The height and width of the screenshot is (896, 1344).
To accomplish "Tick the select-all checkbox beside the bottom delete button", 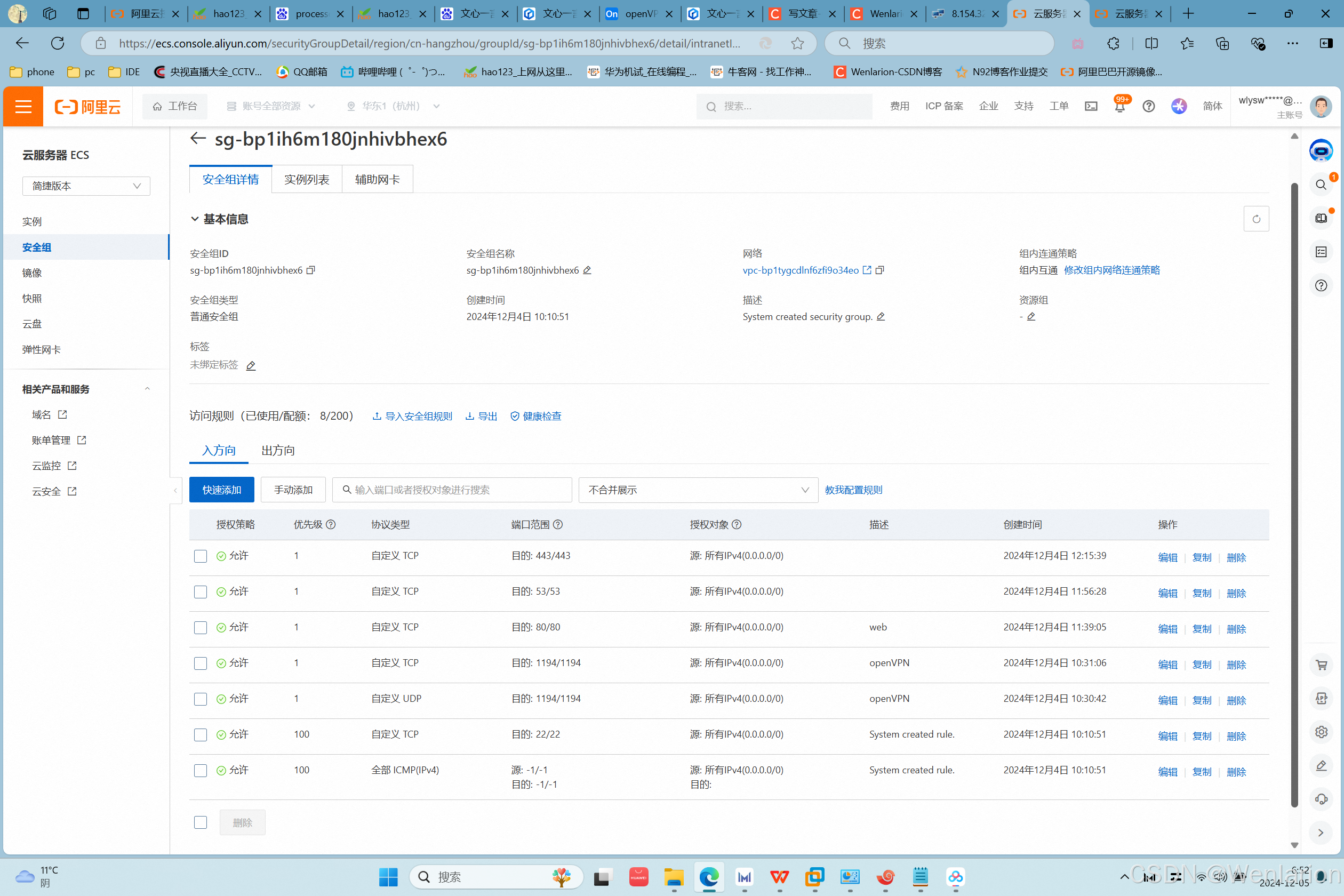I will point(201,822).
